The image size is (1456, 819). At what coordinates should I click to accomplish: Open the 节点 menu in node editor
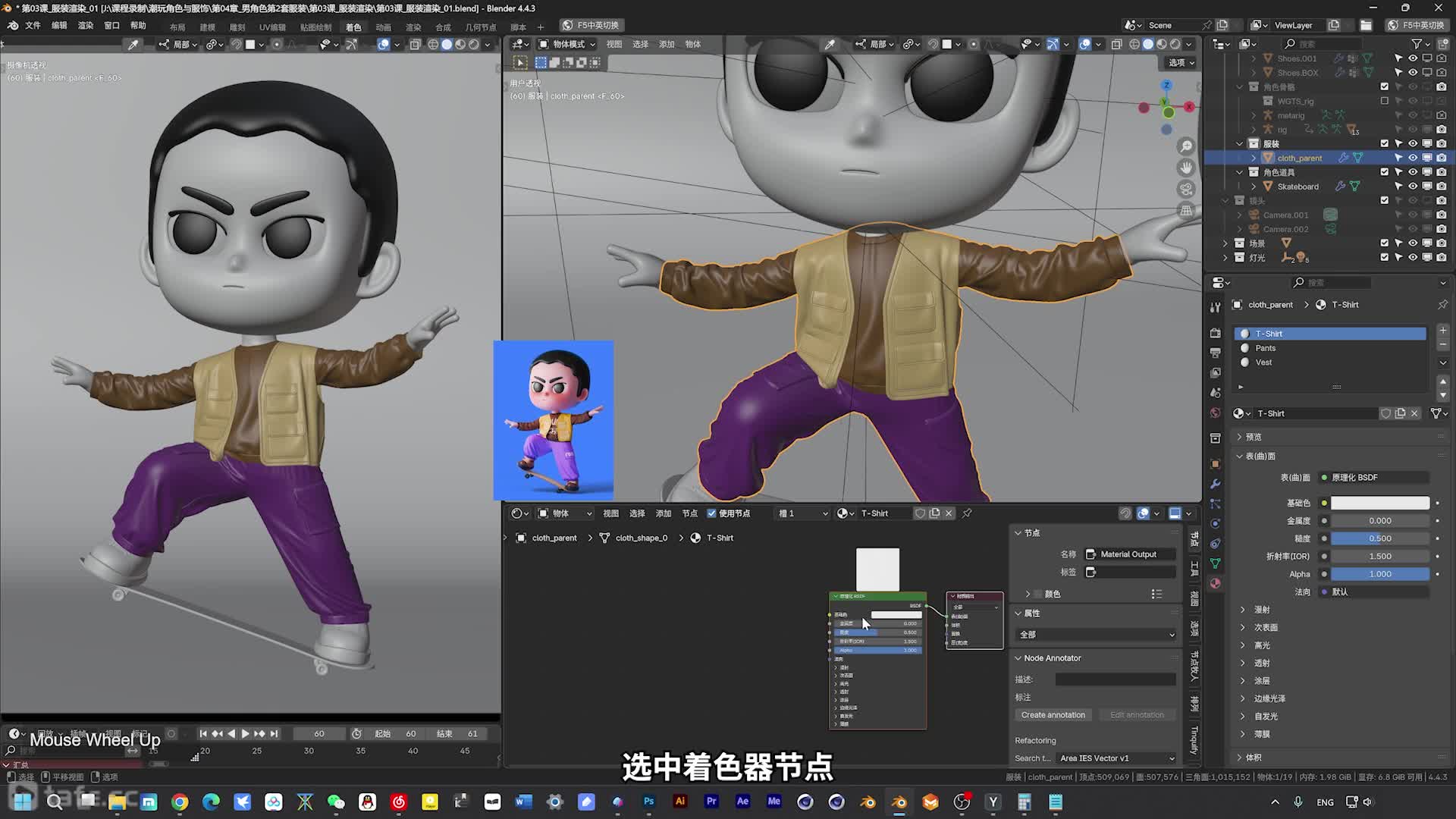[x=689, y=513]
